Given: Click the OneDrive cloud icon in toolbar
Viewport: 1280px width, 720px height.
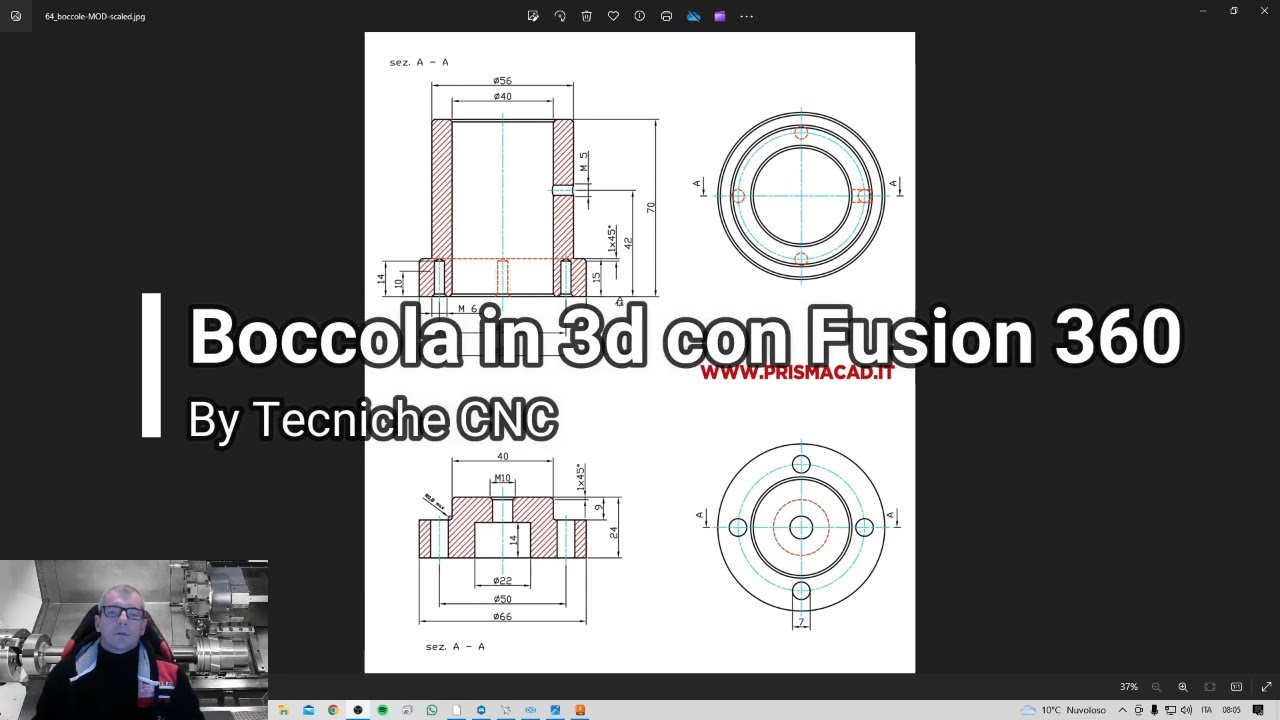Looking at the screenshot, I should pos(693,16).
